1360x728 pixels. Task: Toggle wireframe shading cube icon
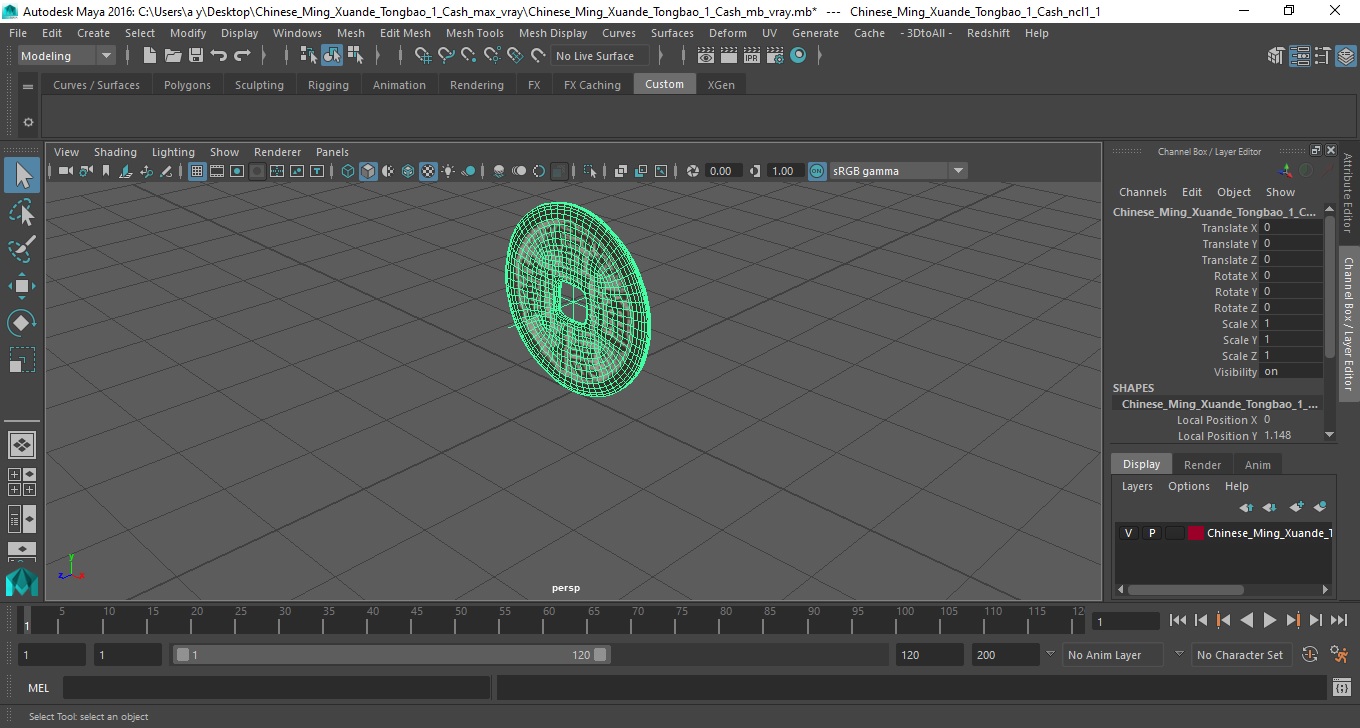[348, 171]
